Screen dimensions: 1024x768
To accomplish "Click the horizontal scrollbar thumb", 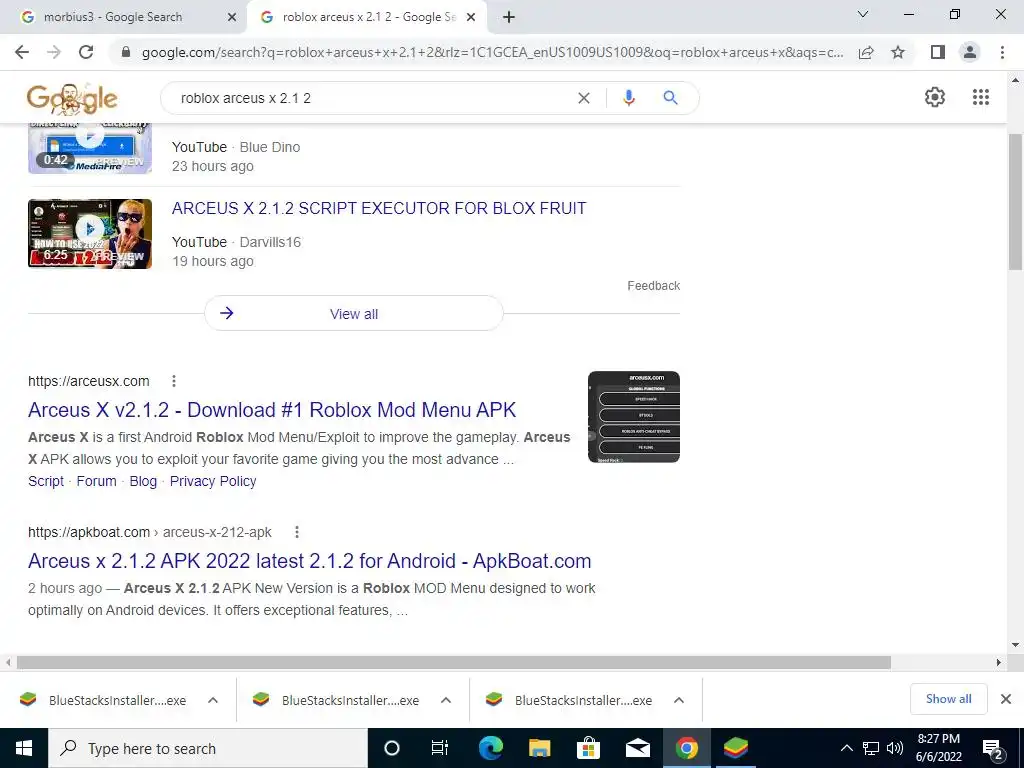I will pos(454,662).
